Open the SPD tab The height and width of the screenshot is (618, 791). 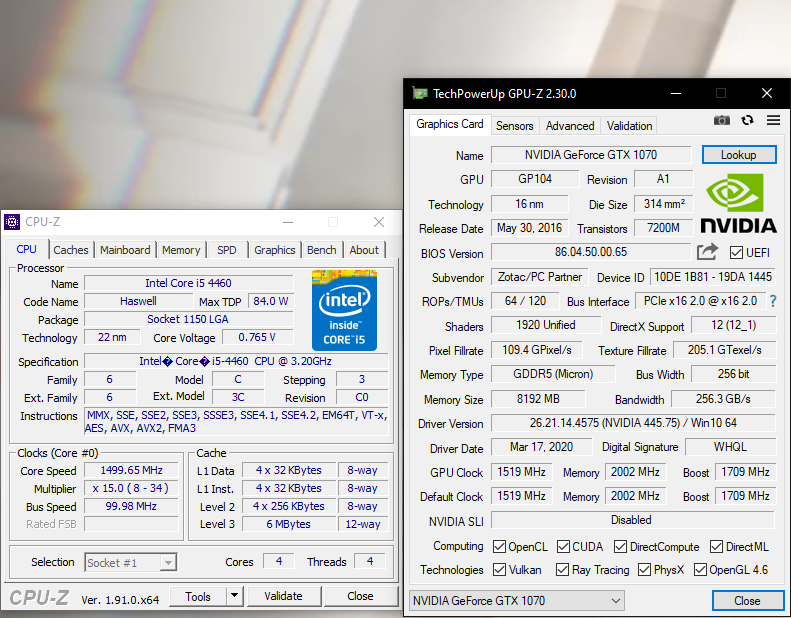click(227, 250)
